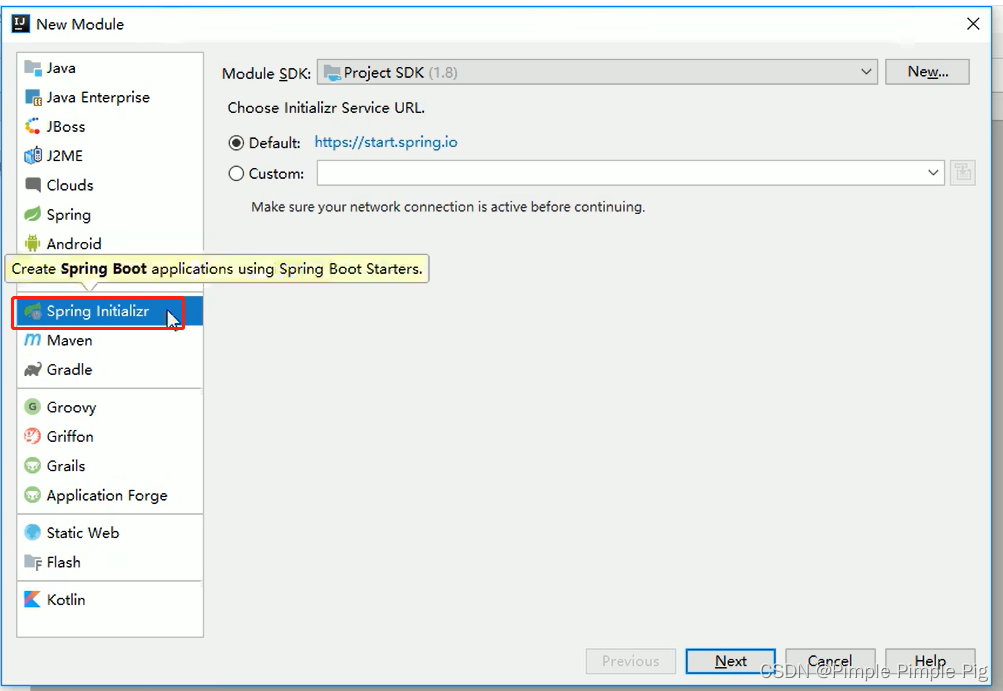The height and width of the screenshot is (691, 1003).
Task: Choose the Gradle elephant icon
Action: (33, 370)
